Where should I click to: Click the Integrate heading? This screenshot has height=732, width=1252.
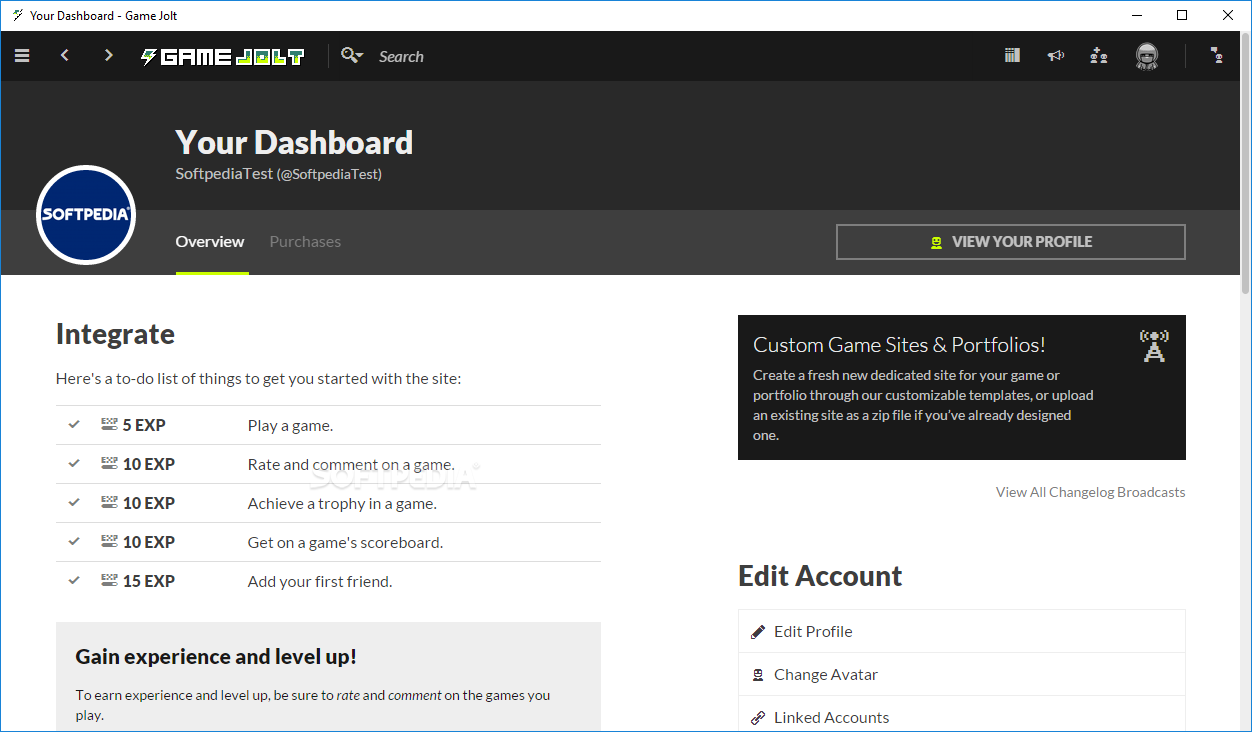(x=115, y=334)
